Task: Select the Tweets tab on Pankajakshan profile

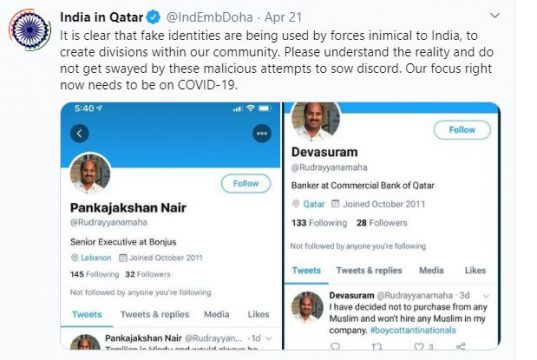Action: [x=87, y=314]
